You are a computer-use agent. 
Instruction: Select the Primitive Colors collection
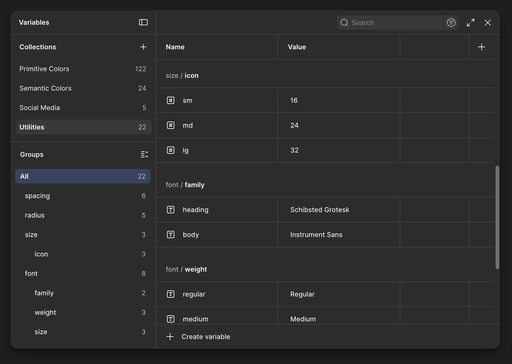(83, 69)
